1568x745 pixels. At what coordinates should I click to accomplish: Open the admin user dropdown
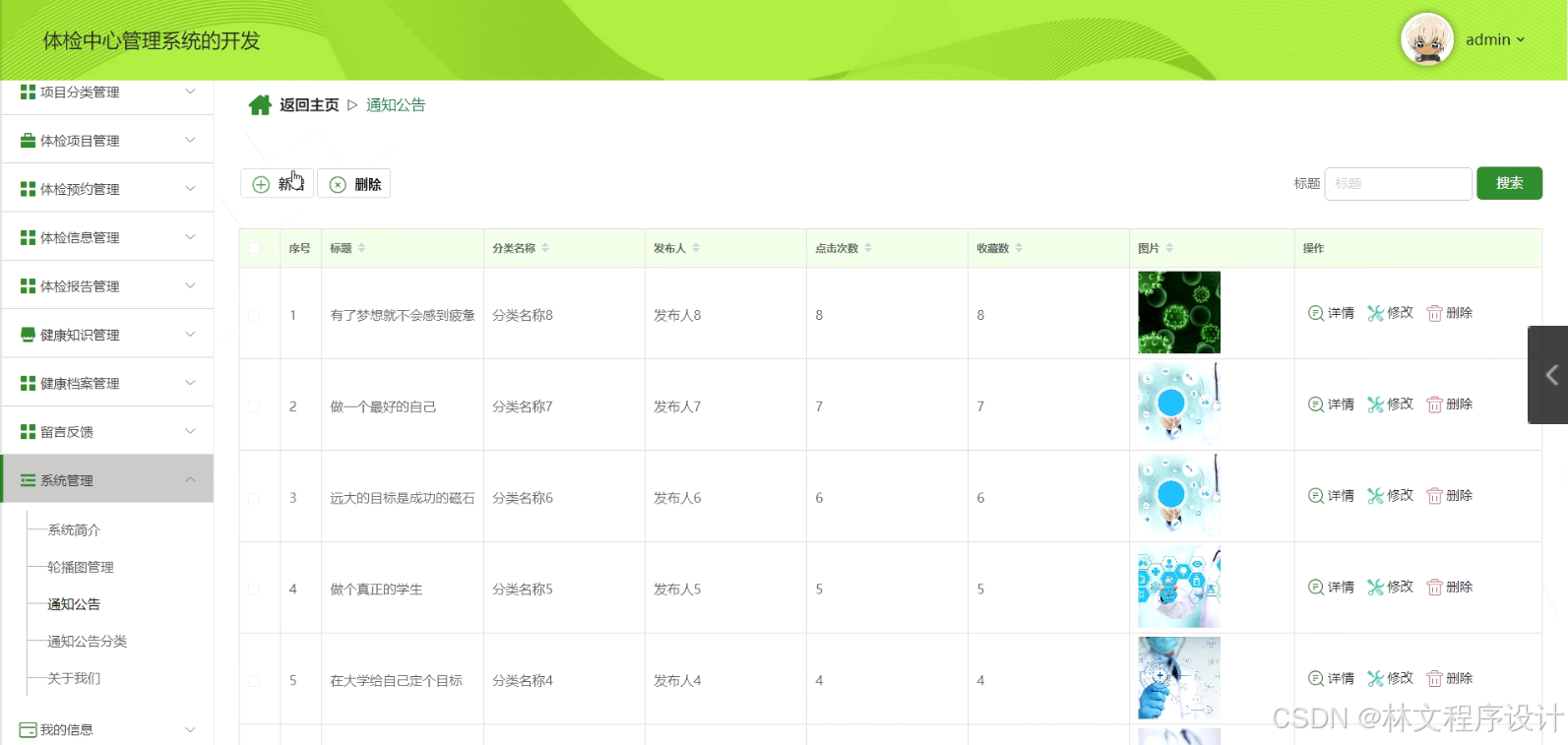pos(1495,40)
